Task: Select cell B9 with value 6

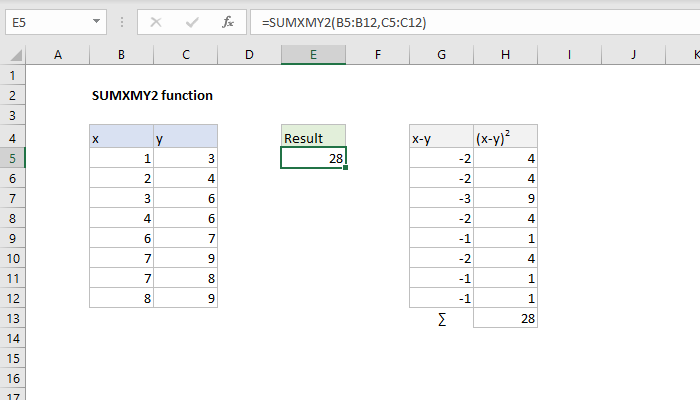Action: tap(121, 238)
